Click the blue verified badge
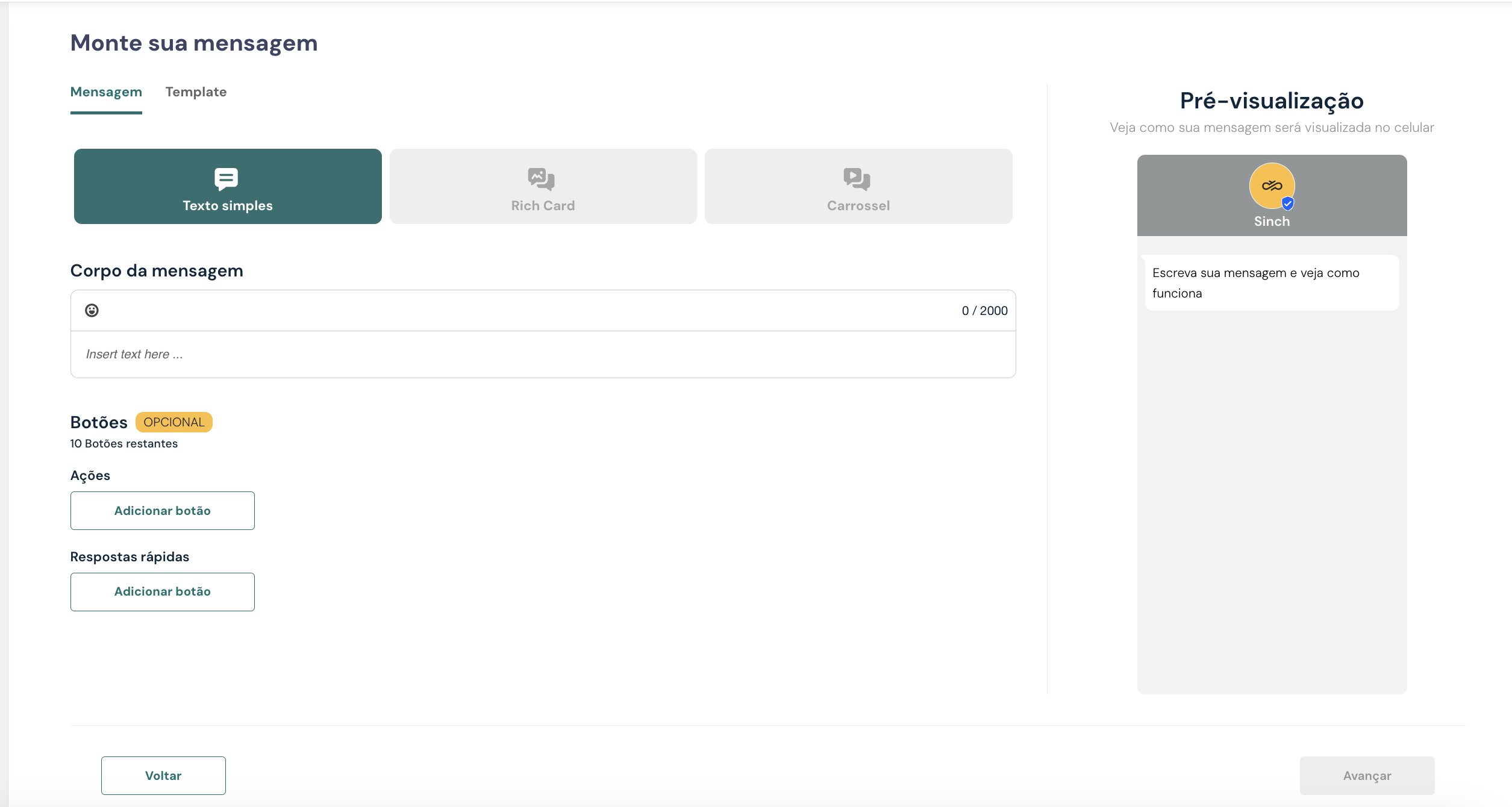1512x807 pixels. (1288, 204)
